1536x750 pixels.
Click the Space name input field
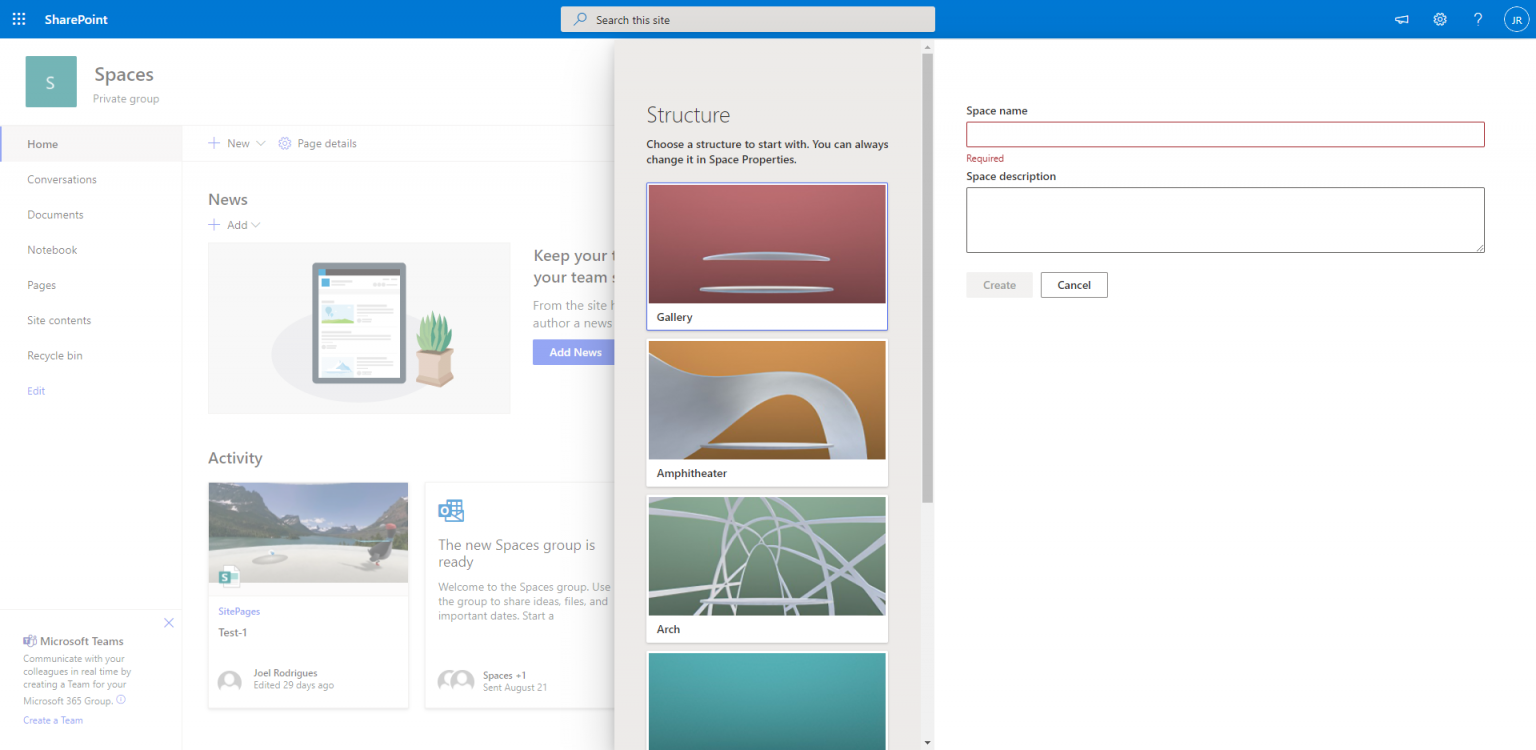1225,133
